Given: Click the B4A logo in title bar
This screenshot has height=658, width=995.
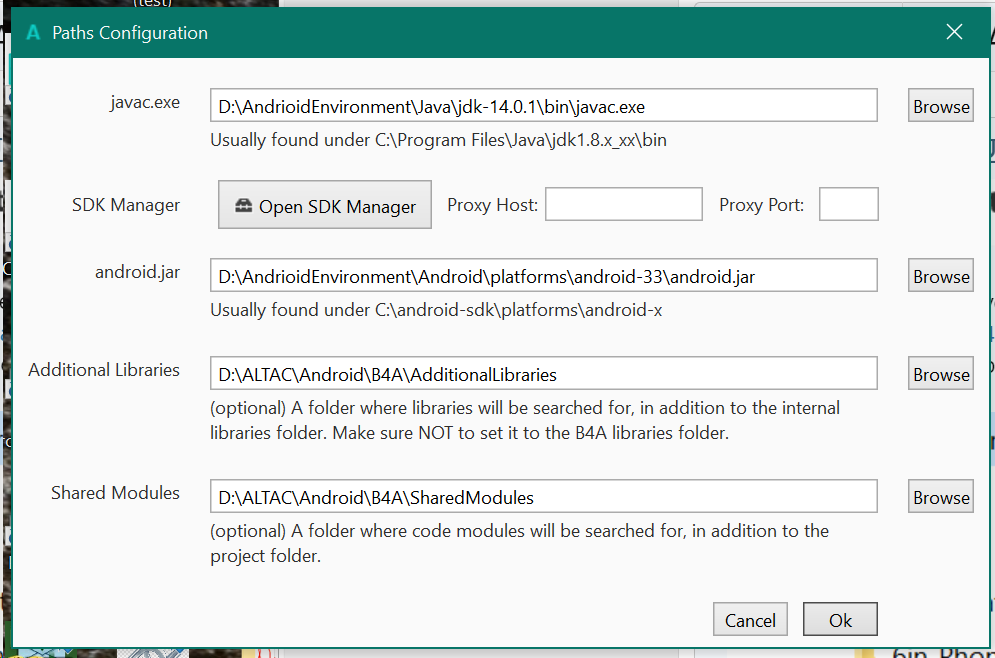Looking at the screenshot, I should pyautogui.click(x=34, y=33).
